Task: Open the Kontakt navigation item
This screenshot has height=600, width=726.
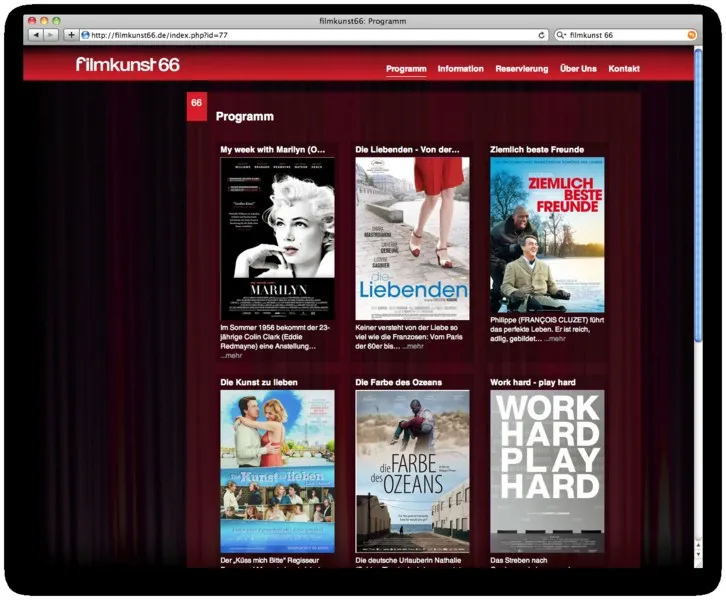Action: [624, 69]
